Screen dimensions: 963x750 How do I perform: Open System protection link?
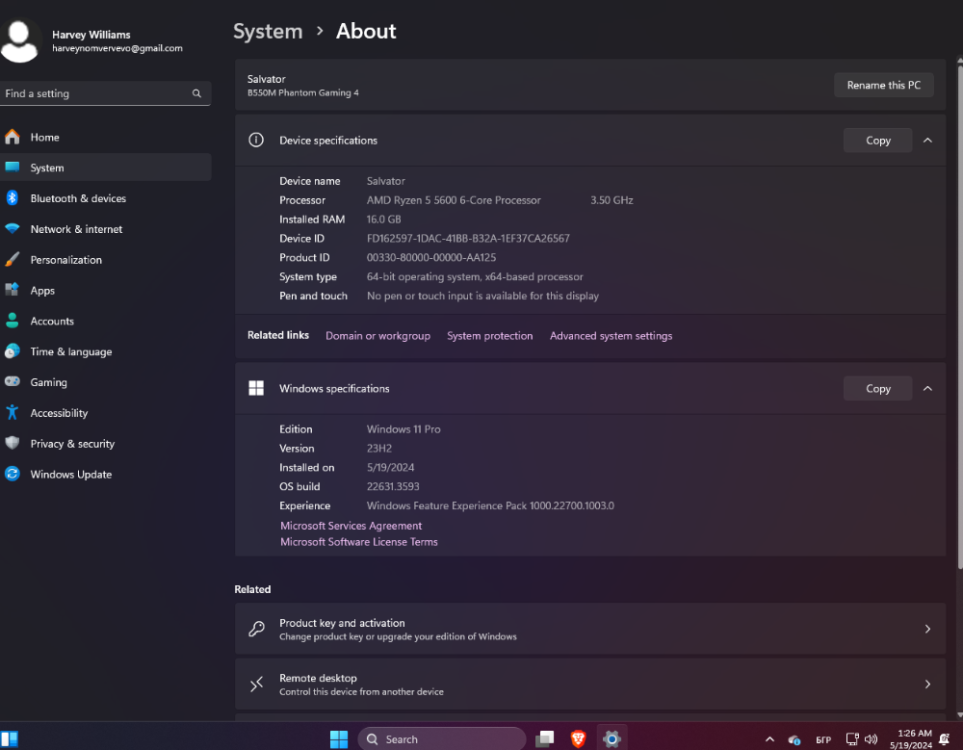(x=489, y=336)
